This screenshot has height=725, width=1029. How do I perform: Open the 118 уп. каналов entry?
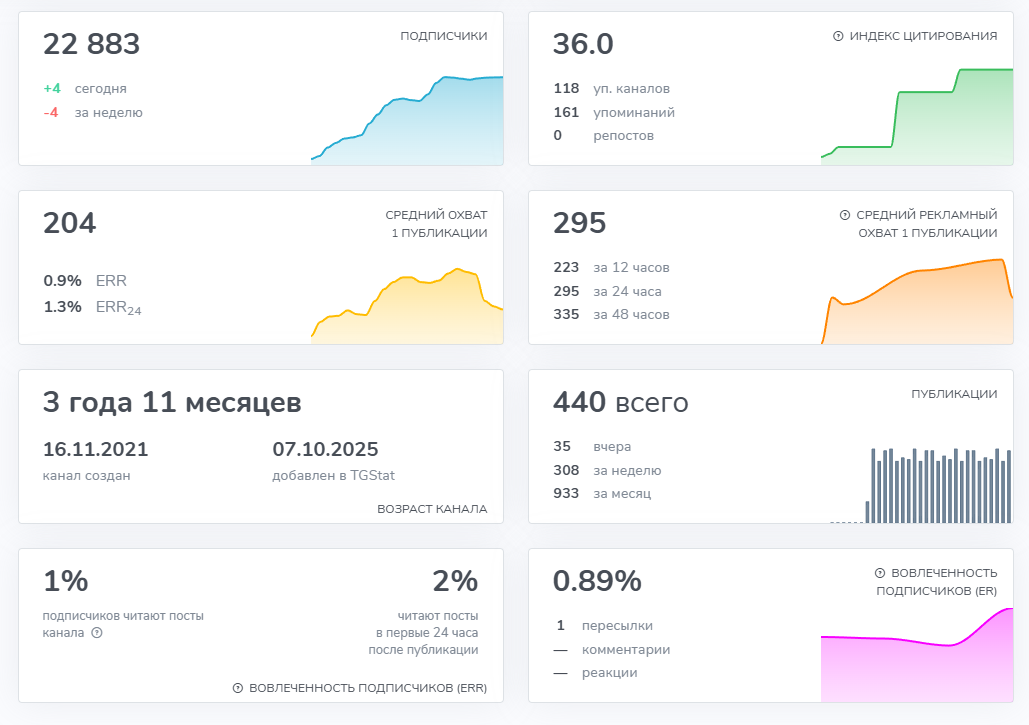pyautogui.click(x=611, y=88)
